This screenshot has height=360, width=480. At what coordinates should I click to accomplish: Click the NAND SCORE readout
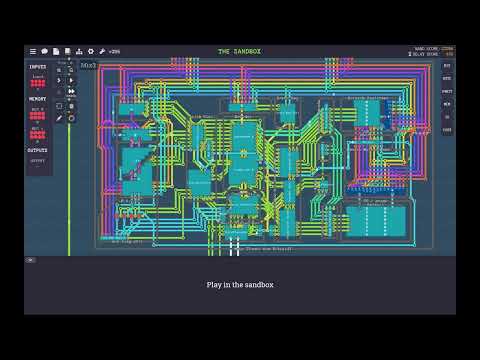pyautogui.click(x=433, y=49)
